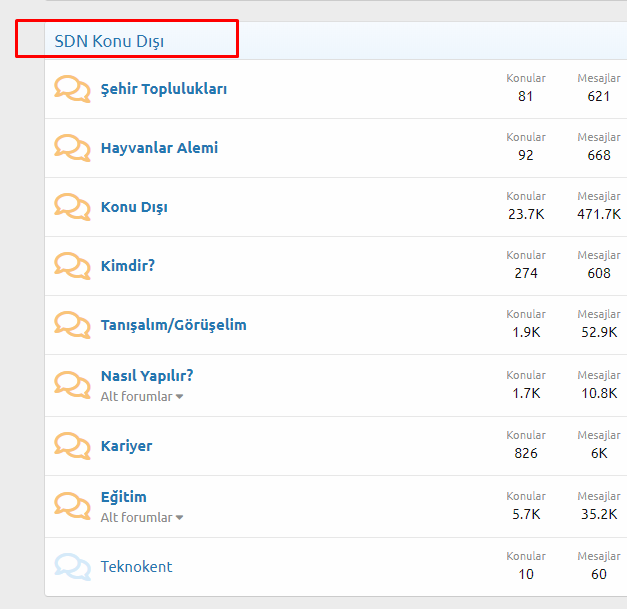This screenshot has width=627, height=609.
Task: Click the Şehir Toplulukları forum chat icon
Action: [72, 89]
